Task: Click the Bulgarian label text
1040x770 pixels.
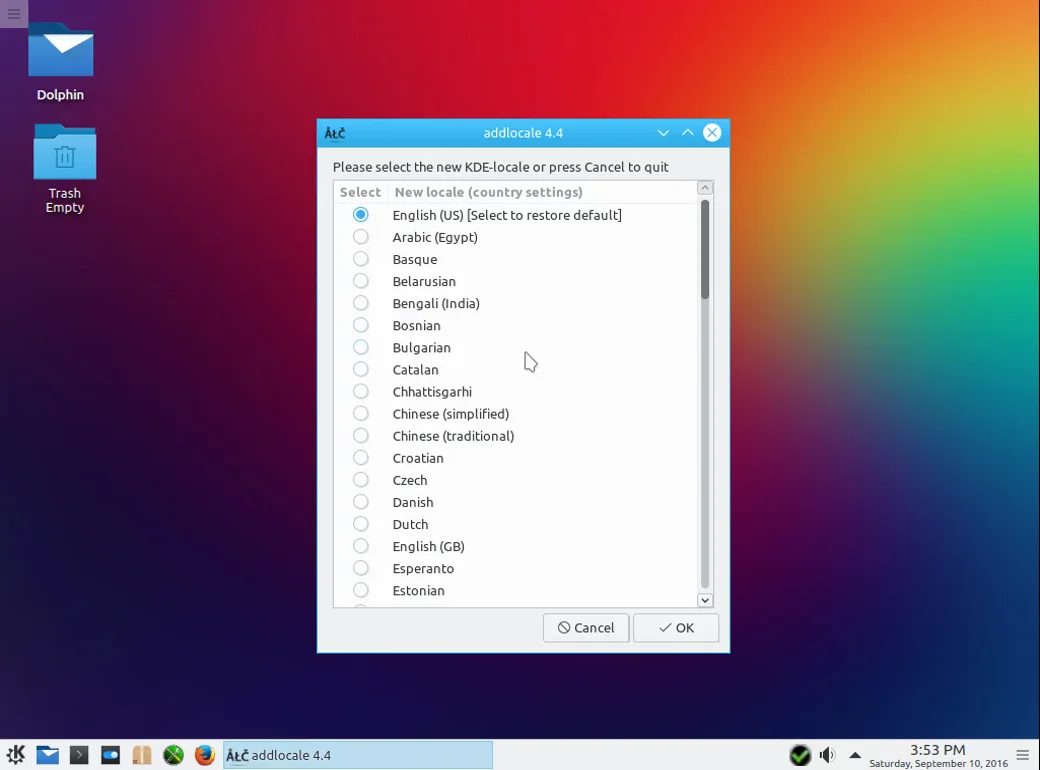Action: tap(421, 348)
